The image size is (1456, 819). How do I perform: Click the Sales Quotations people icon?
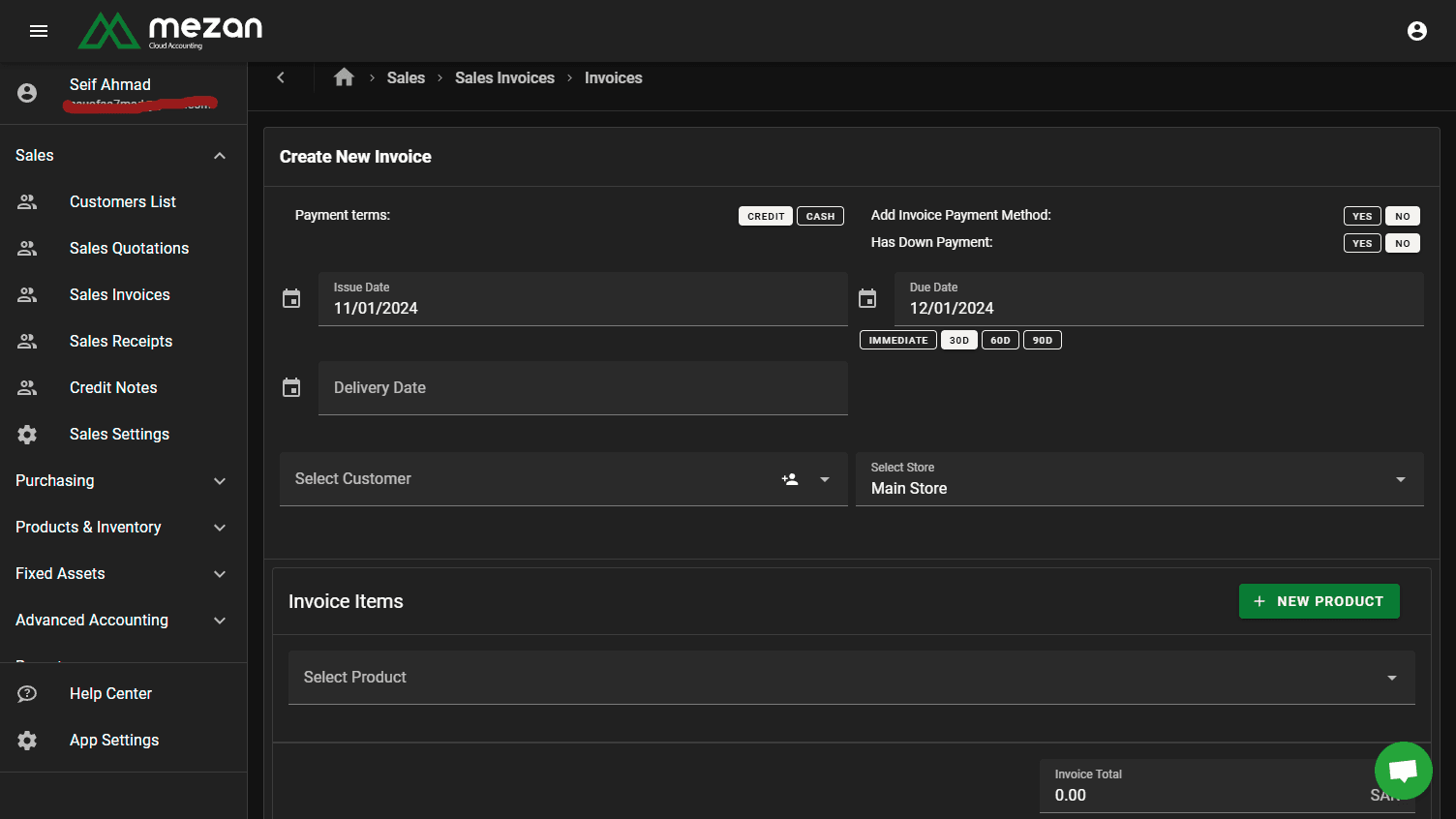coord(27,248)
